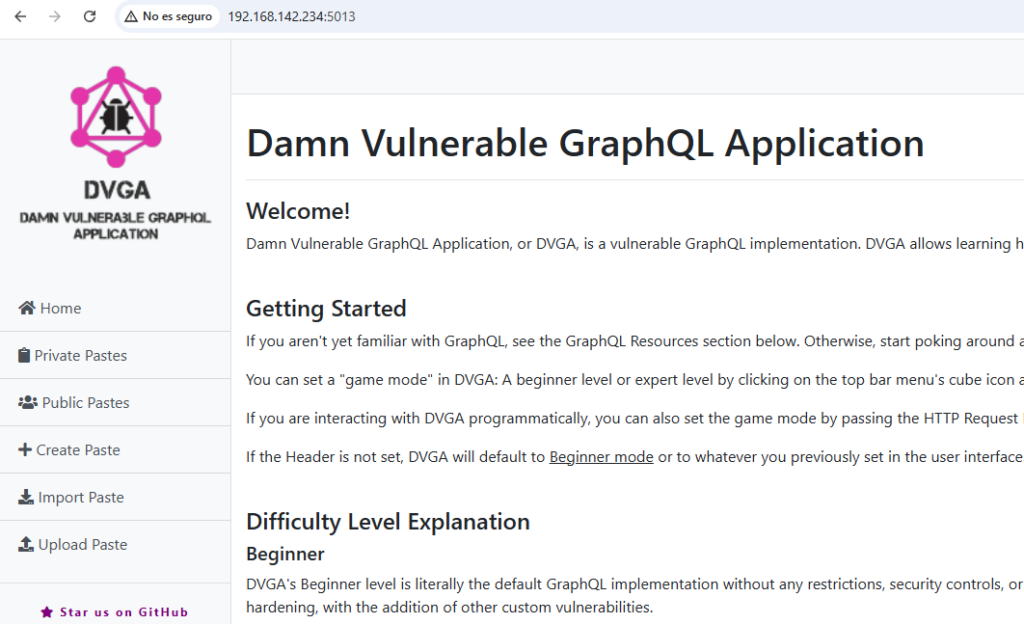Viewport: 1024px width, 624px height.
Task: Click 'Damn Vulnerable GraphQL Application' main heading
Action: coord(585,143)
